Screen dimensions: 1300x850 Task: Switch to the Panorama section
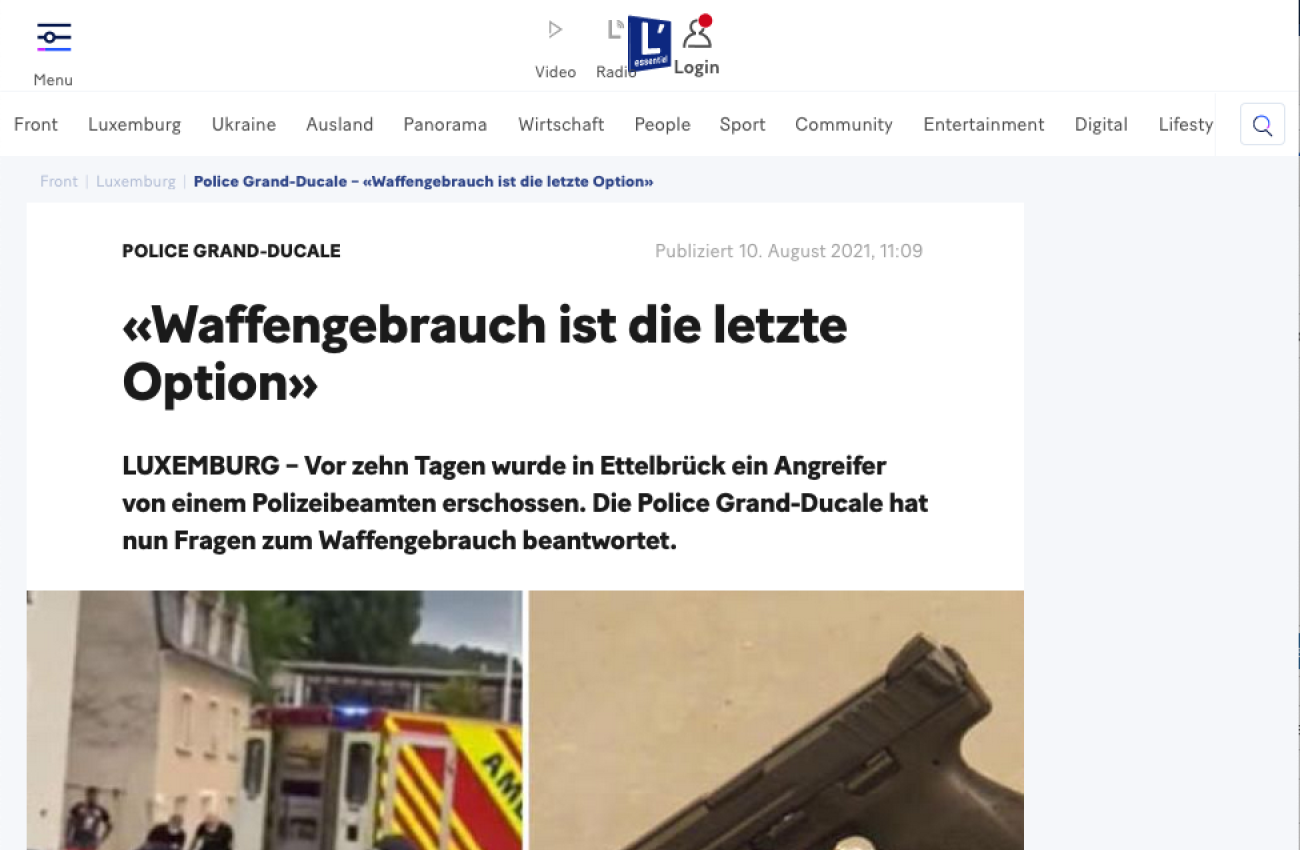tap(445, 124)
